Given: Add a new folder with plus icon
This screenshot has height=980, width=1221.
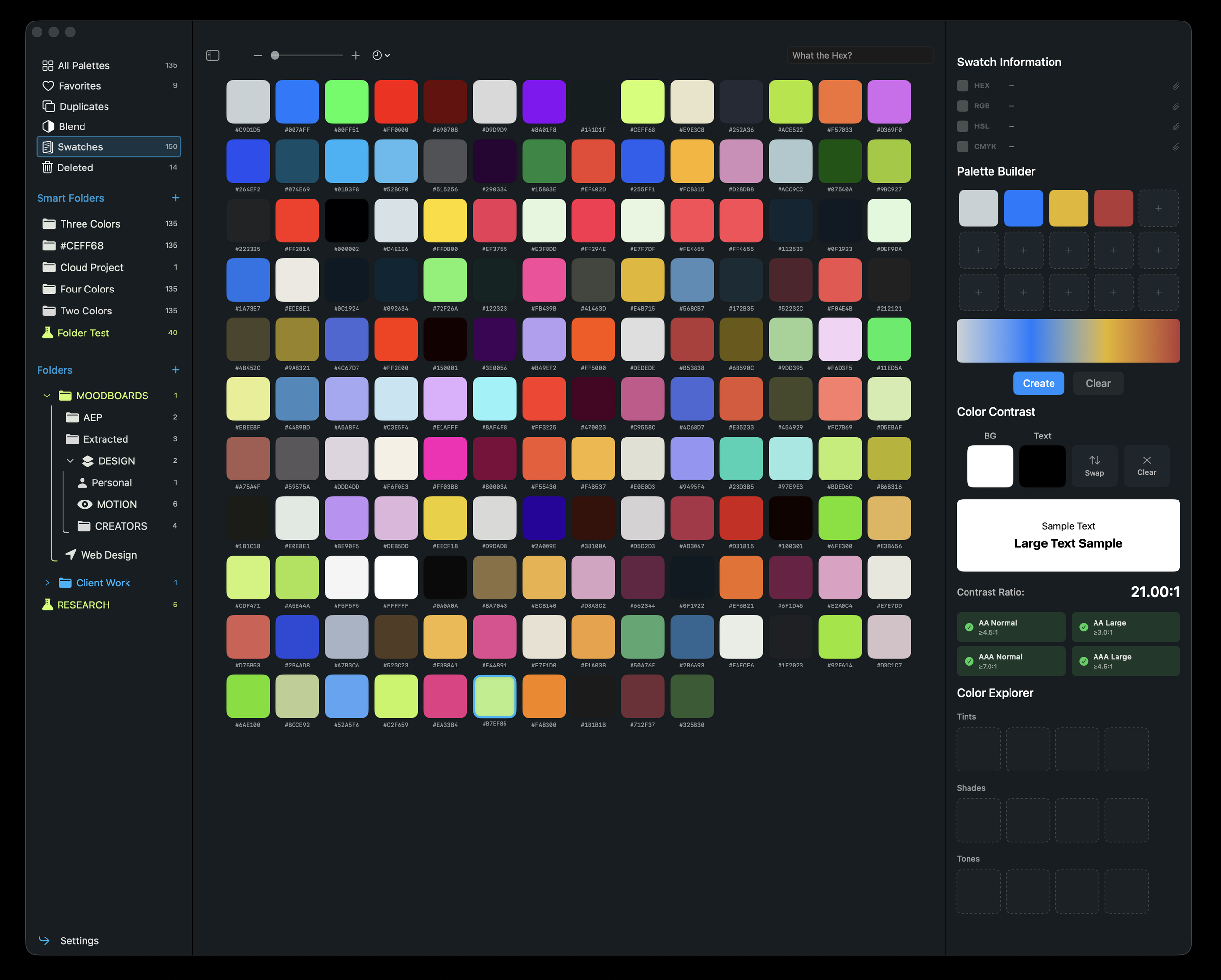Looking at the screenshot, I should click(175, 370).
